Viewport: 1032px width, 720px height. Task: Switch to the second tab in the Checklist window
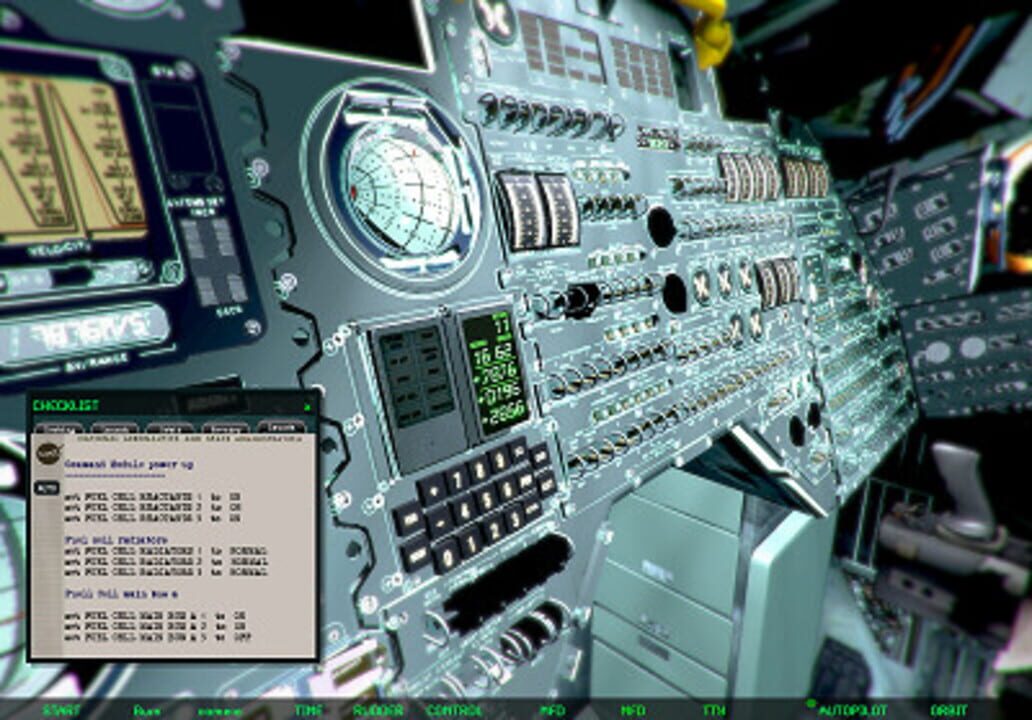(x=117, y=425)
